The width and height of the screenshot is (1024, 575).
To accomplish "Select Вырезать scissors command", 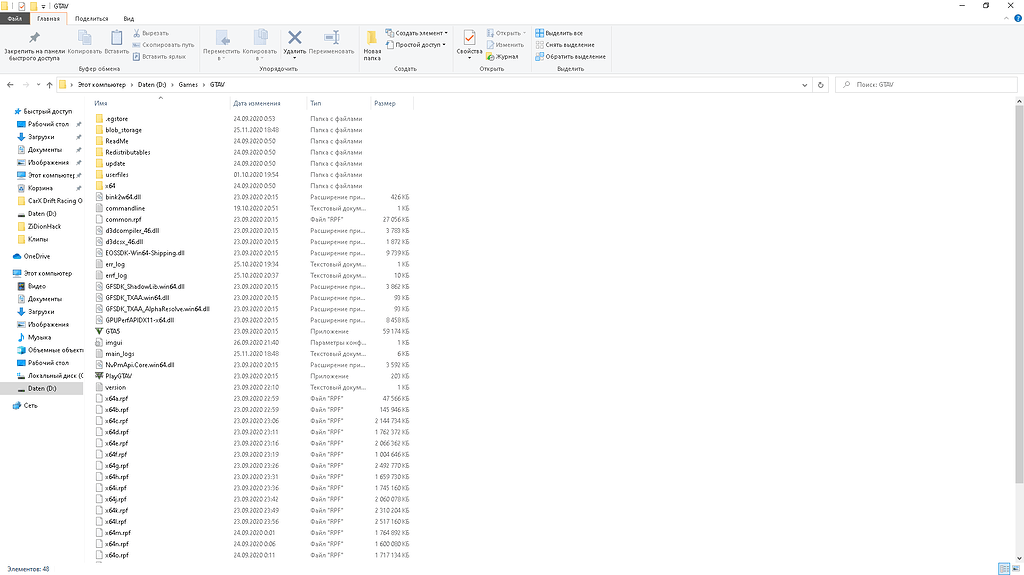I will tap(151, 33).
